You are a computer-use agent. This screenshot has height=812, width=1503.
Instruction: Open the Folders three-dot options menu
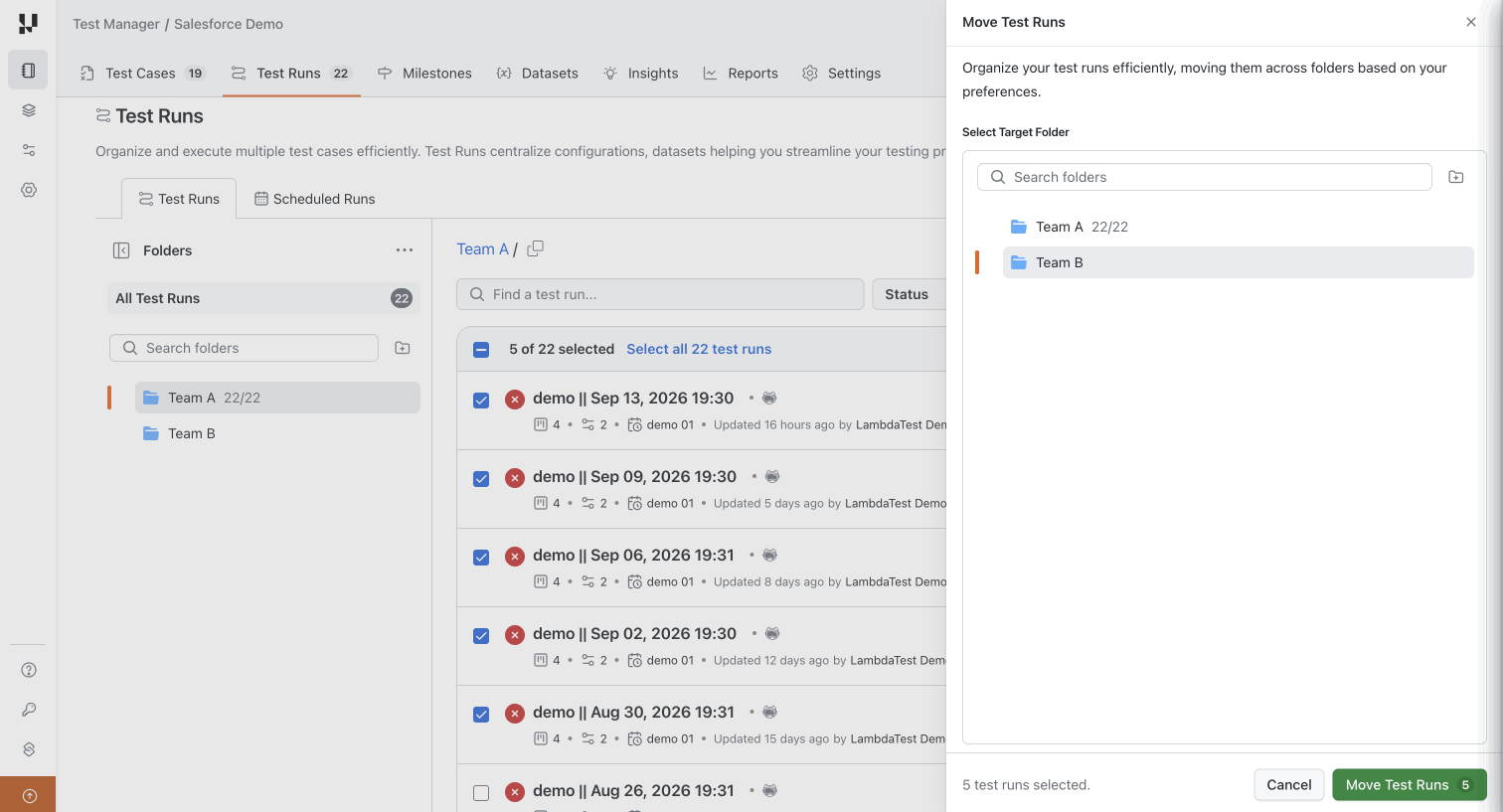point(404,250)
